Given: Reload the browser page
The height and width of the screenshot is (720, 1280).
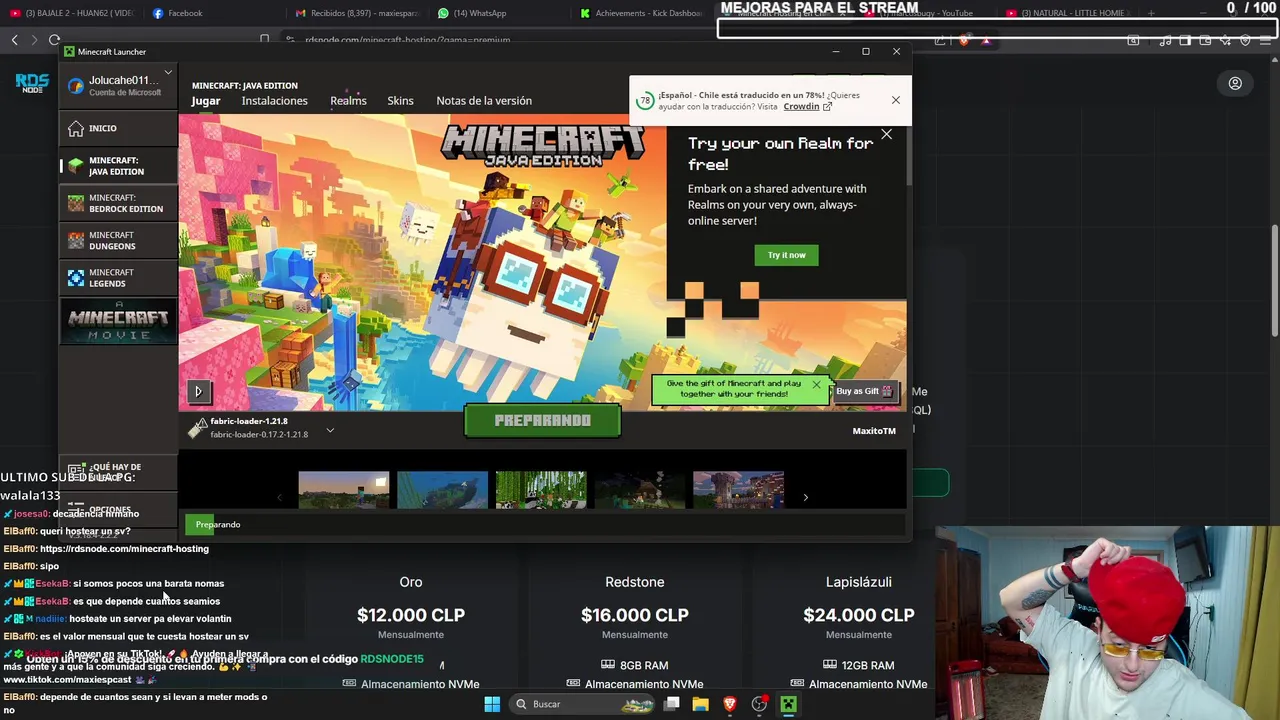Looking at the screenshot, I should [54, 40].
